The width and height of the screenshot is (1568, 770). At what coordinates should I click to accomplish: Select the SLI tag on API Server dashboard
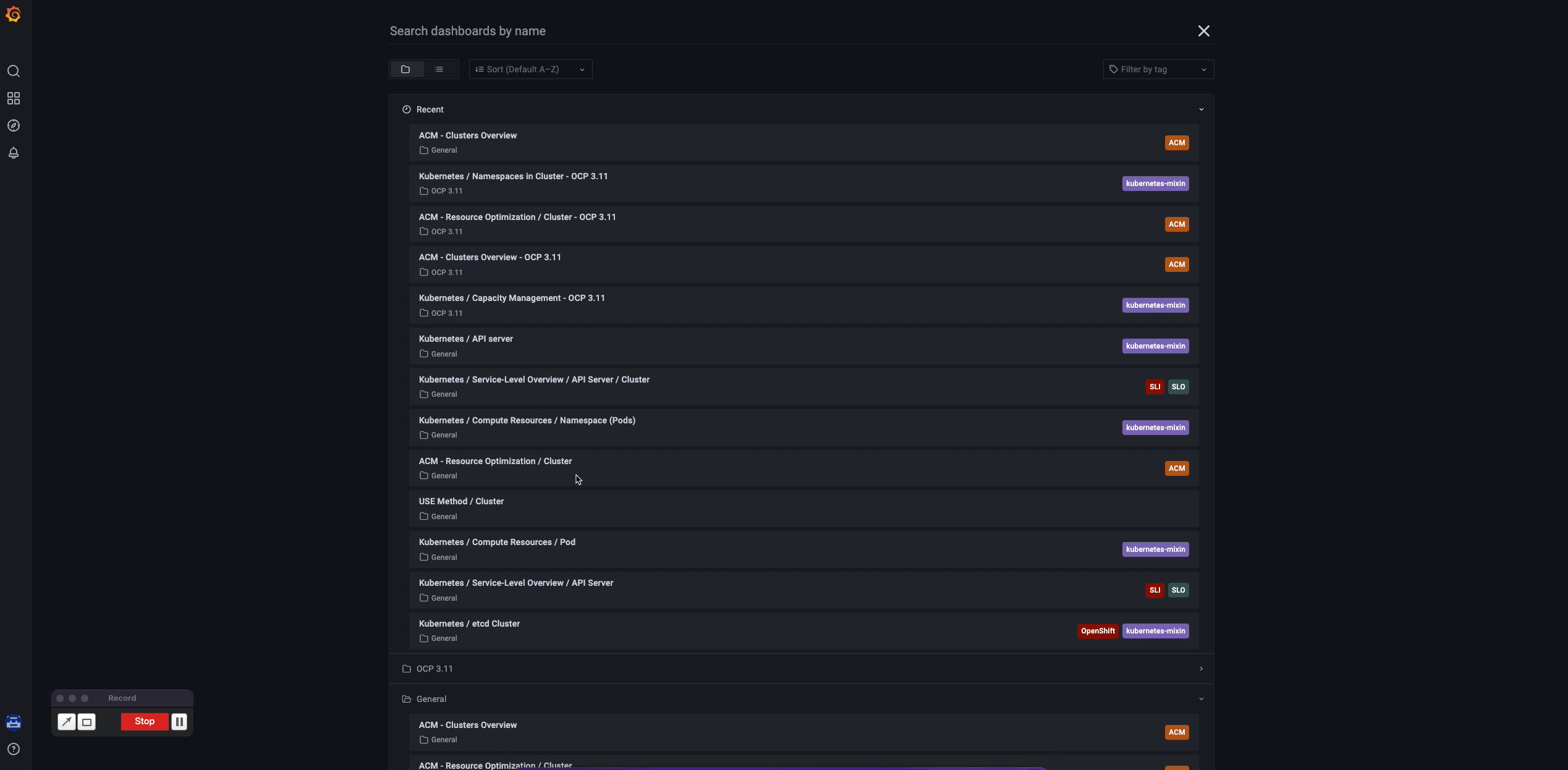pyautogui.click(x=1155, y=590)
